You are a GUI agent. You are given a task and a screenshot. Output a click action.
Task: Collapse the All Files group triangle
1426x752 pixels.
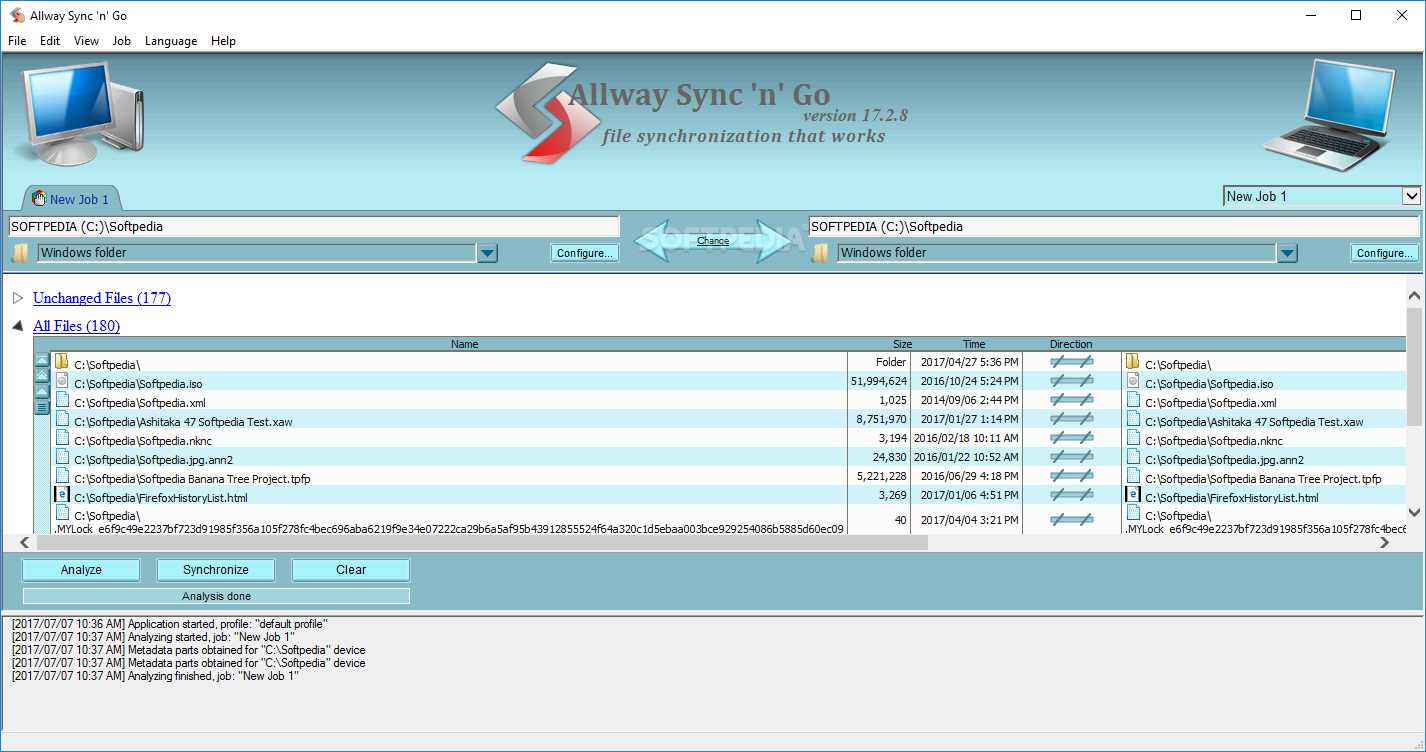pos(17,326)
